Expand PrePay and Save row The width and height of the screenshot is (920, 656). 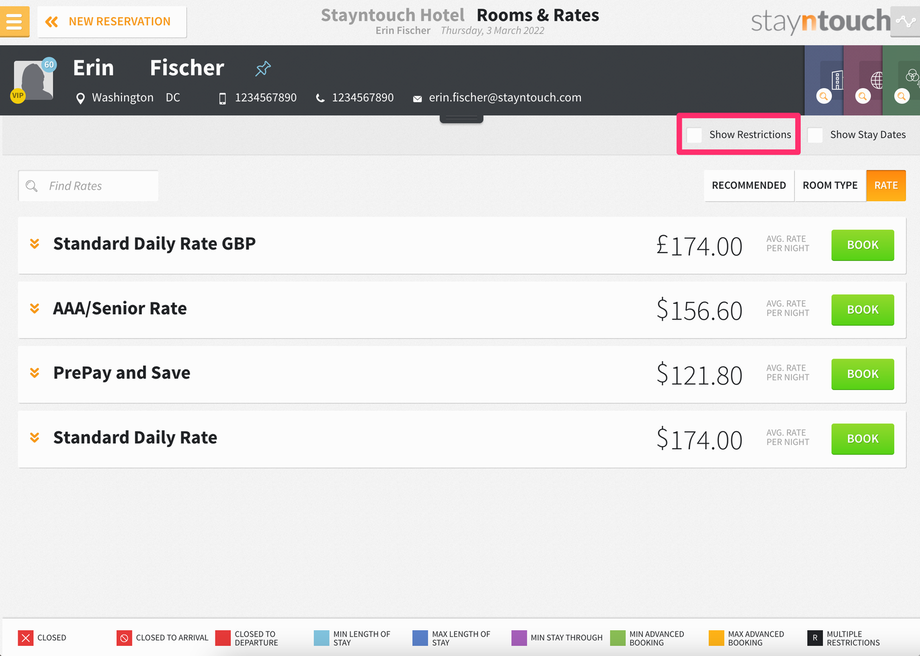click(x=35, y=373)
